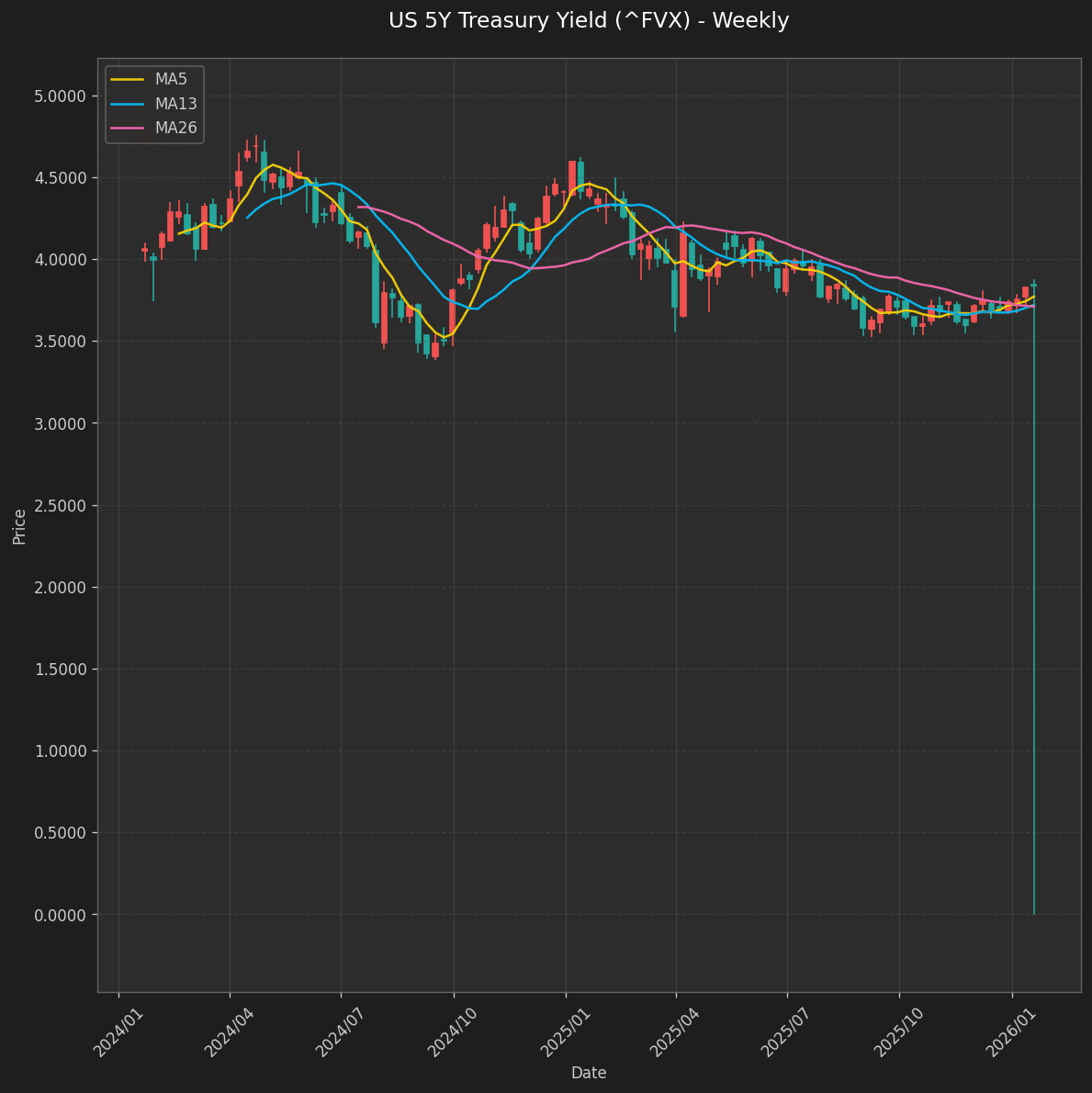The height and width of the screenshot is (1093, 1092).
Task: Click the 1.5000 y-axis tick label
Action: pos(60,670)
